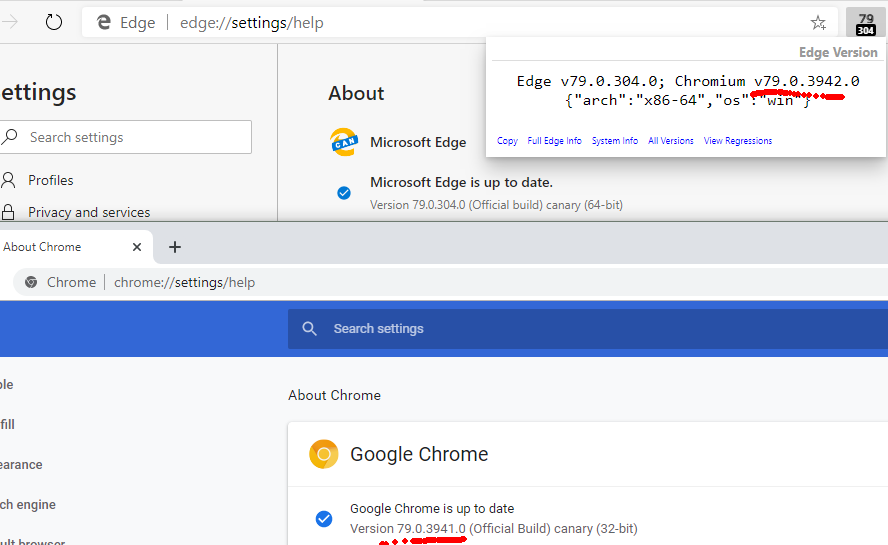Viewport: 888px width, 545px height.
Task: Click the magnifier icon in Chrome search settings
Action: click(x=309, y=329)
